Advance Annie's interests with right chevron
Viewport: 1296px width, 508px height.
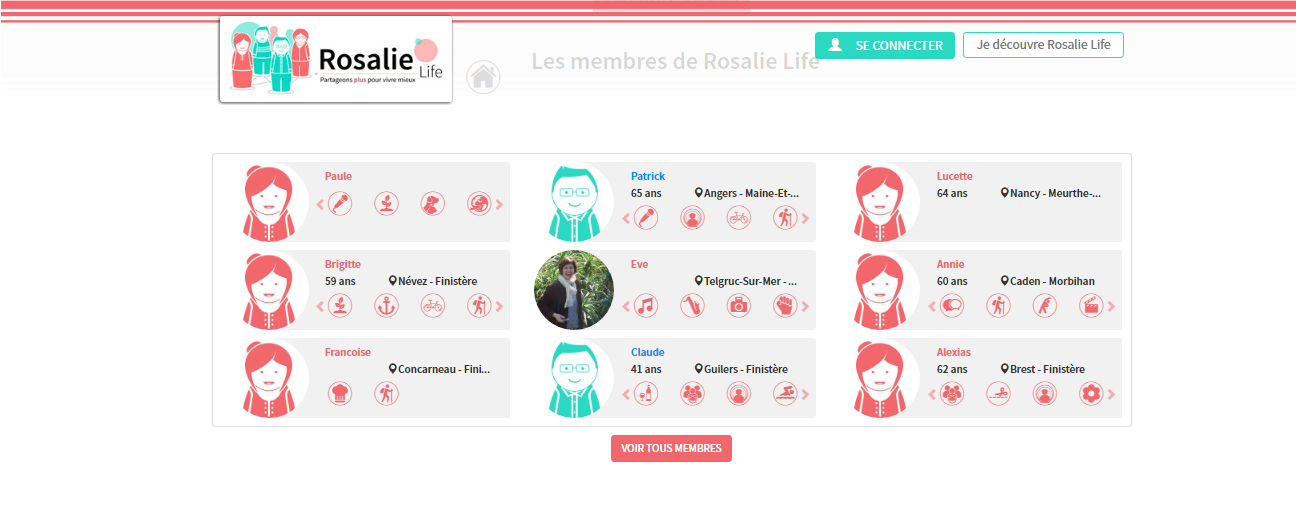[x=1111, y=306]
